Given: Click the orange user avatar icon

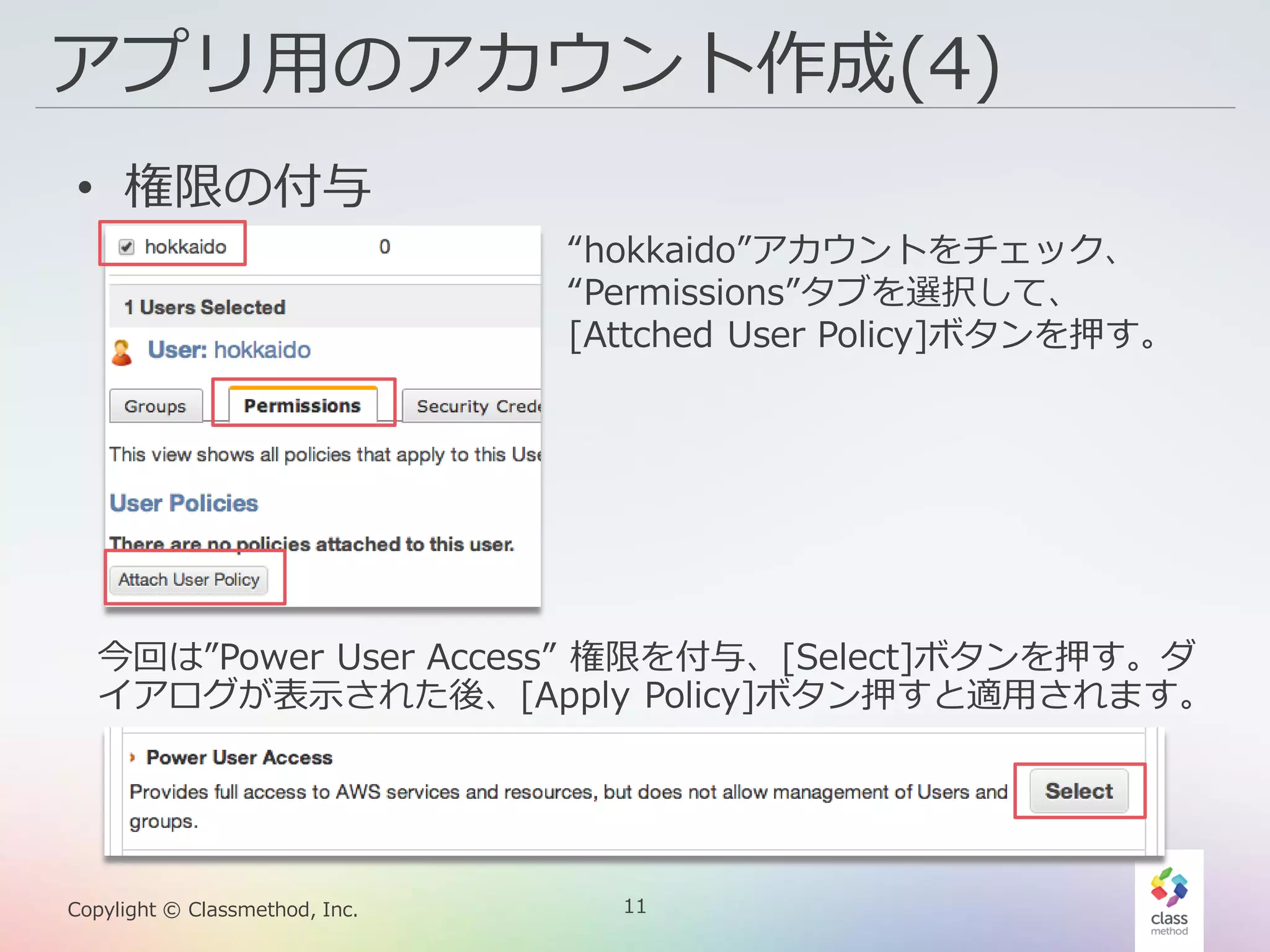Looking at the screenshot, I should pyautogui.click(x=122, y=352).
